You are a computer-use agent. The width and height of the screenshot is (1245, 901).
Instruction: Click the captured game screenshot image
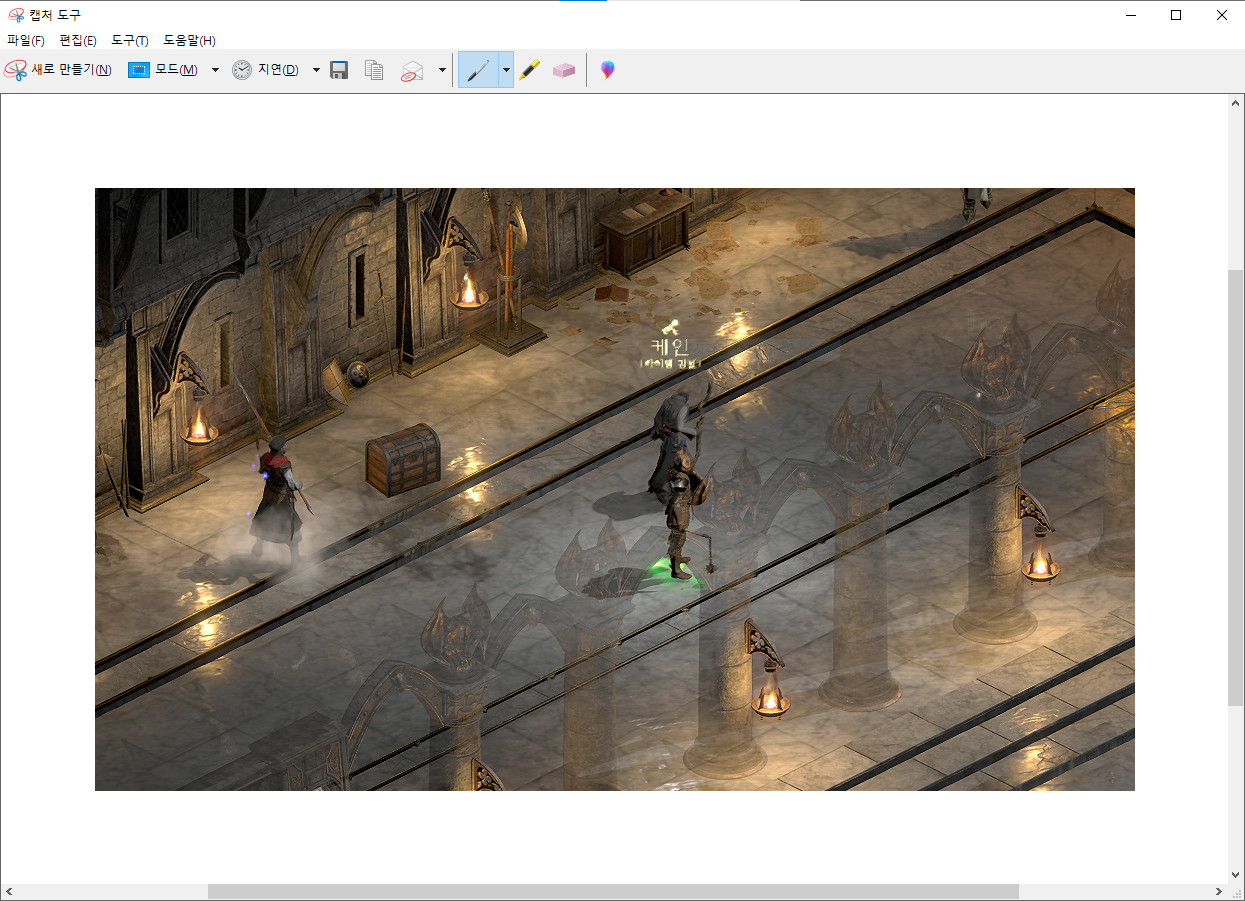615,489
